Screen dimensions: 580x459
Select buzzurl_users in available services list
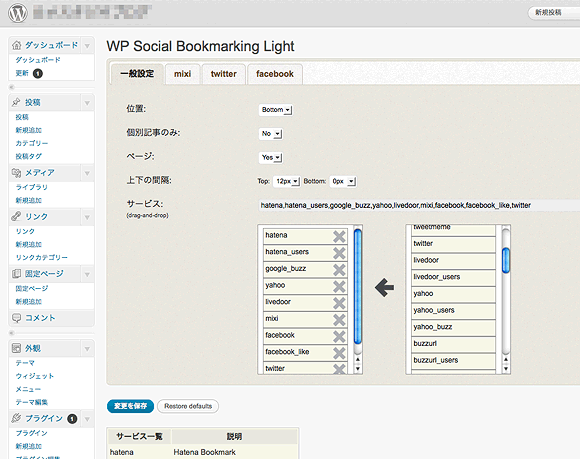click(x=453, y=361)
